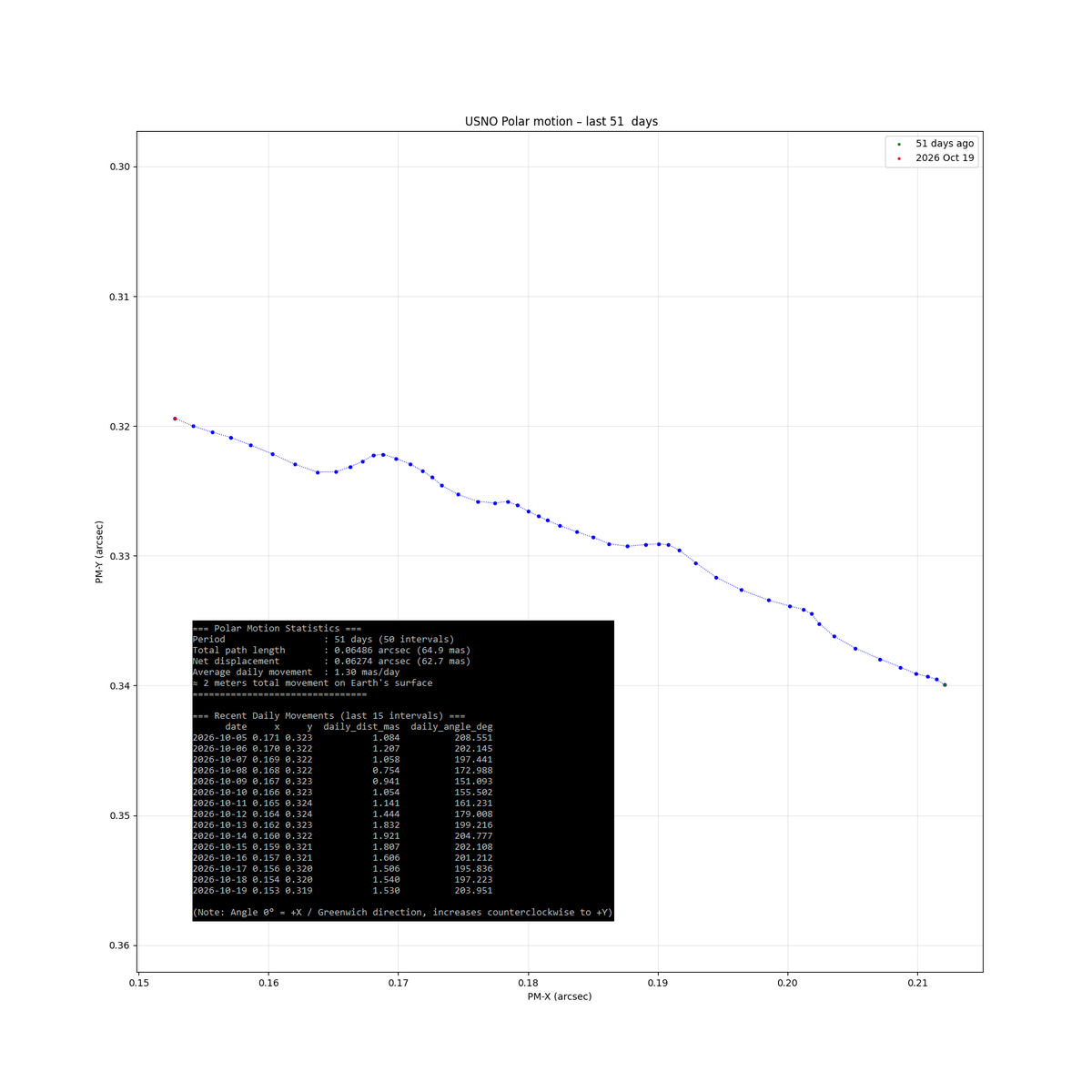Click the red legend marker for 2026 Oct 19

click(x=899, y=158)
